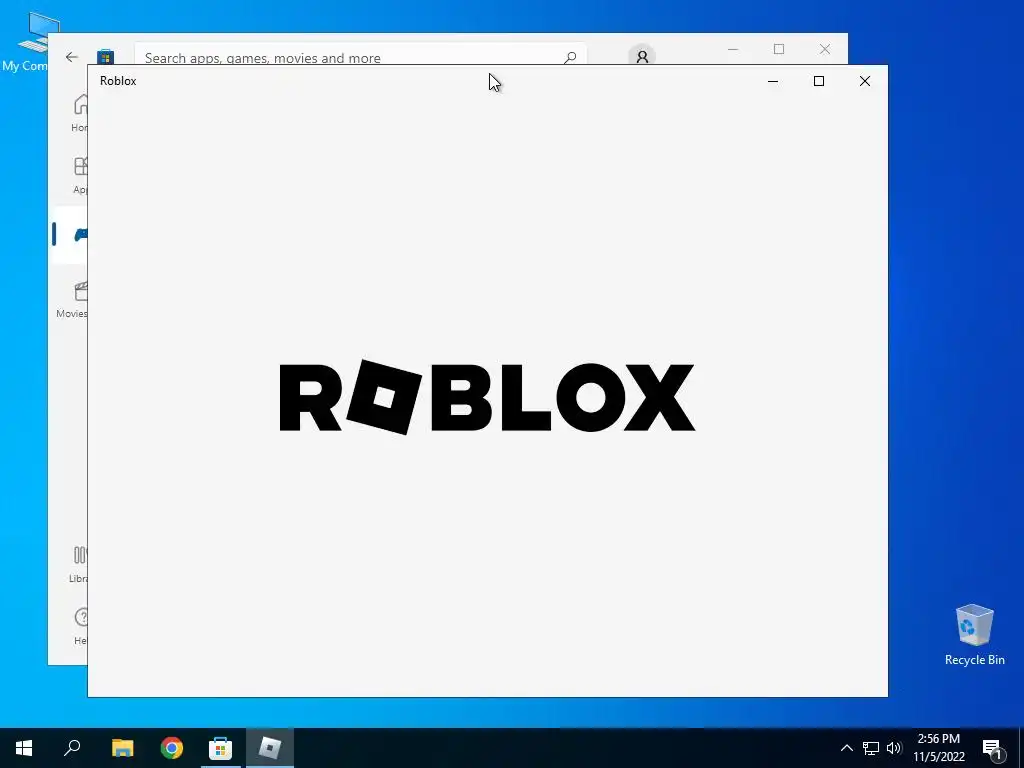Switch to Microsoft Store taskbar icon
This screenshot has width=1024, height=768.
tap(221, 748)
